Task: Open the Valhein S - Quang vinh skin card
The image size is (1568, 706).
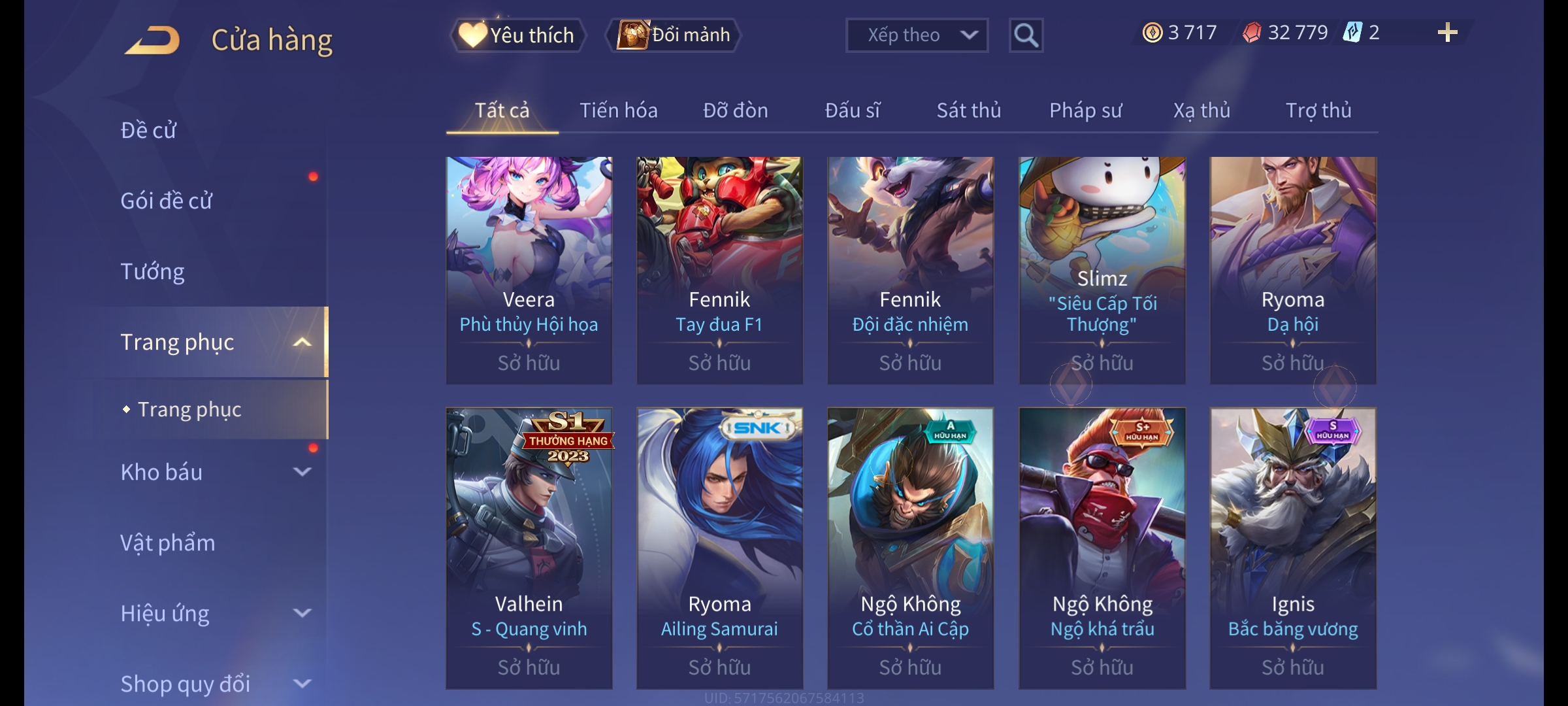Action: pyautogui.click(x=529, y=548)
